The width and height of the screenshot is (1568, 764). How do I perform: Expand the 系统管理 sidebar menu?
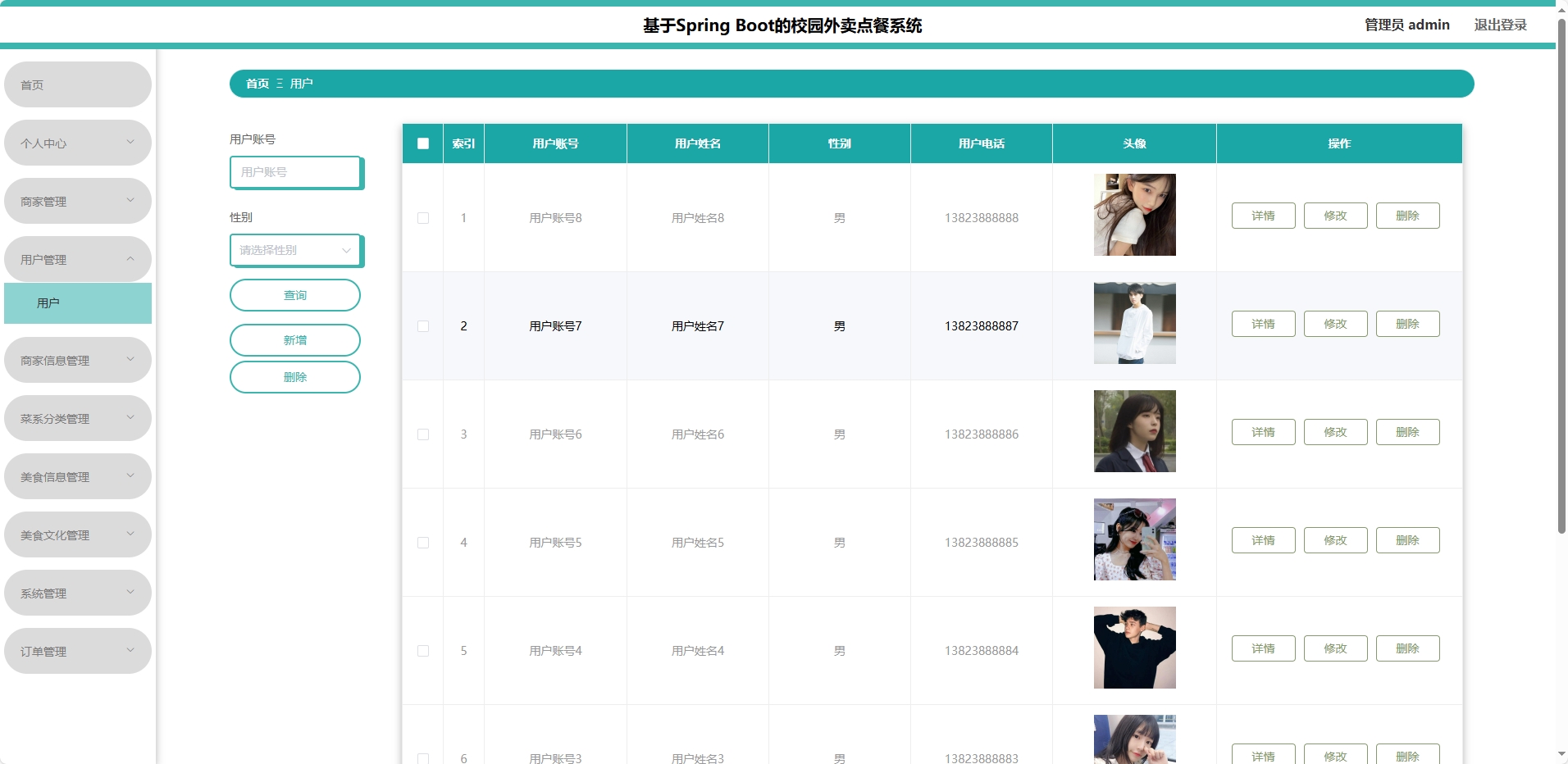pos(78,593)
